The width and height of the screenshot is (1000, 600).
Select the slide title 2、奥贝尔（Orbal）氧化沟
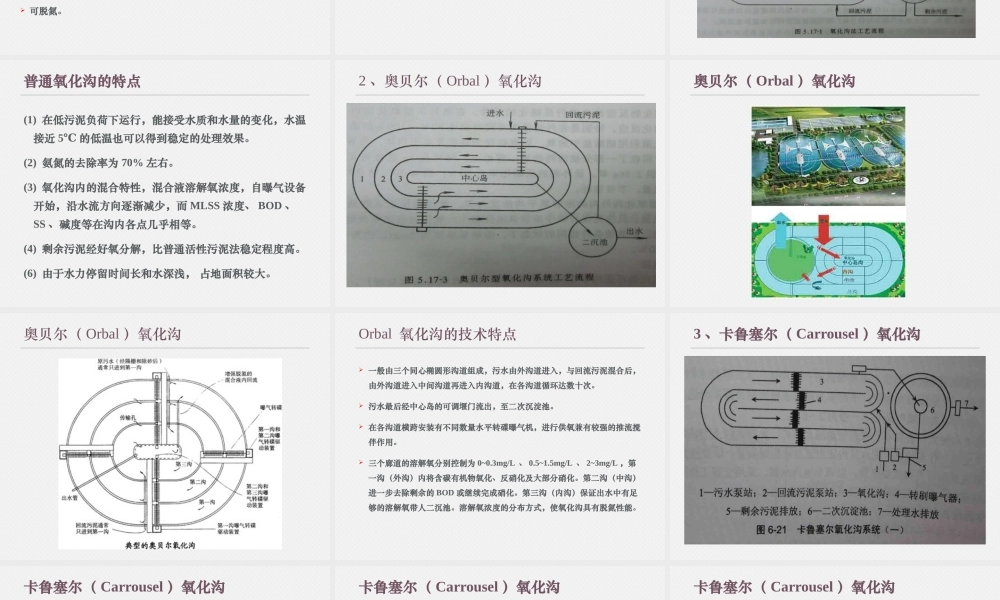[x=450, y=81]
